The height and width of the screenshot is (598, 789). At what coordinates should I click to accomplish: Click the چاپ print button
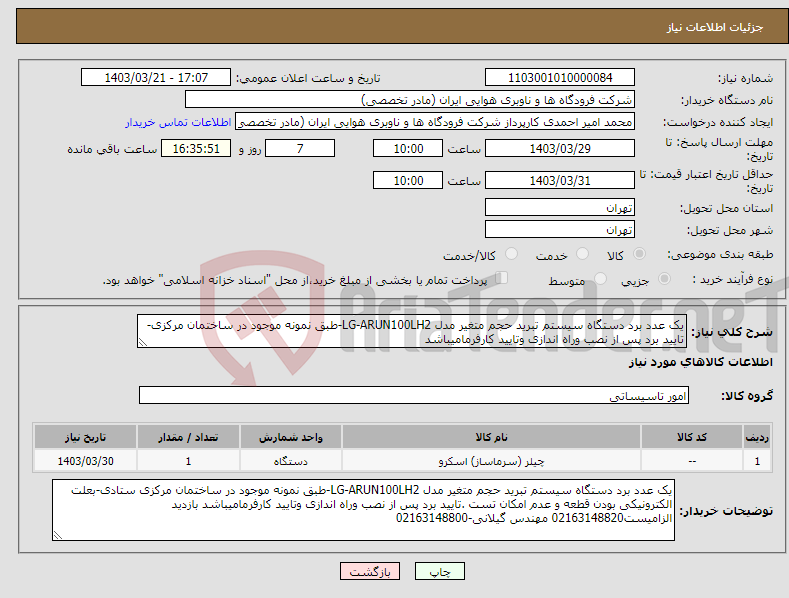click(x=440, y=571)
